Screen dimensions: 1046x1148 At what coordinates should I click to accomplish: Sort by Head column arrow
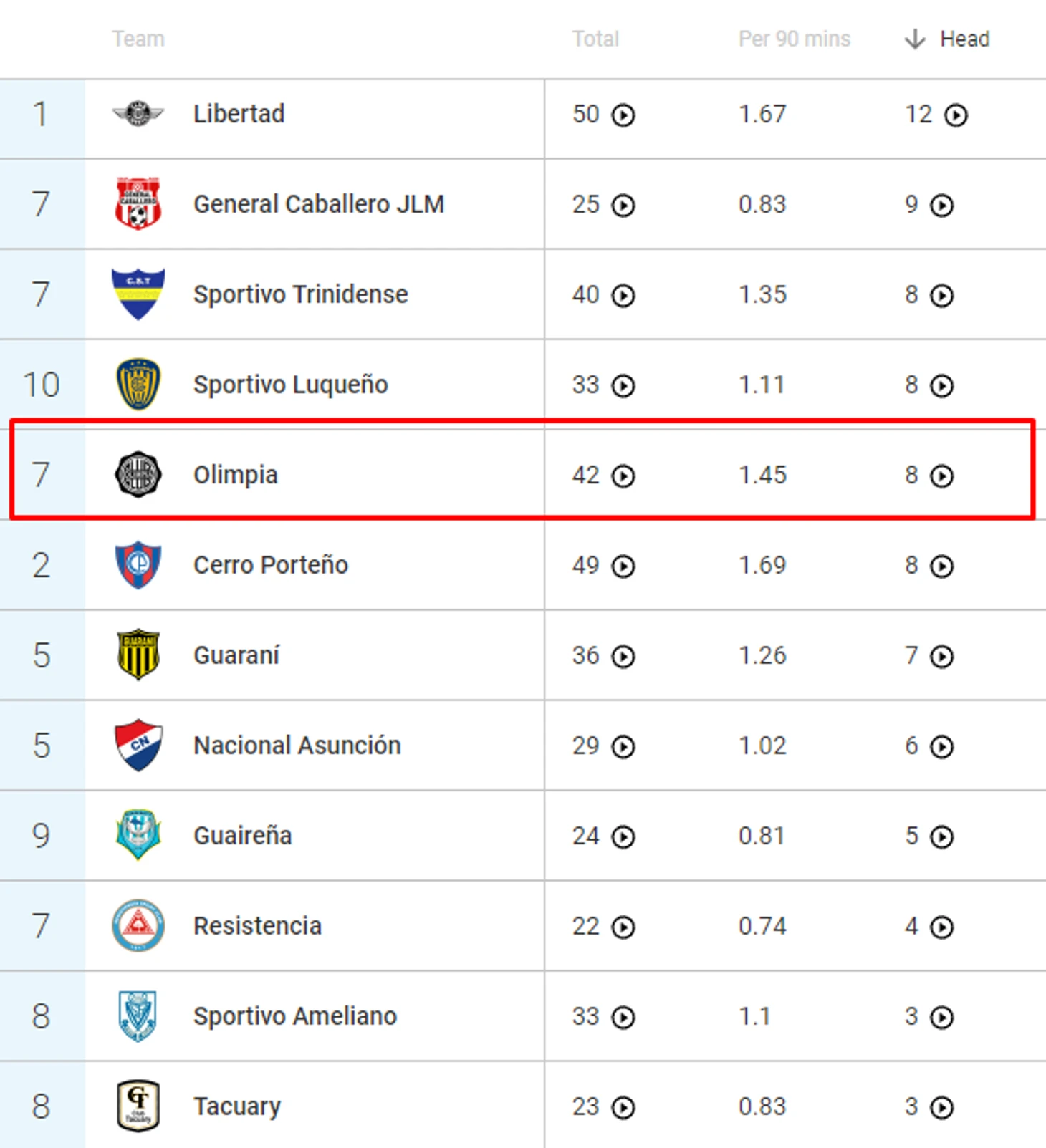click(x=915, y=39)
